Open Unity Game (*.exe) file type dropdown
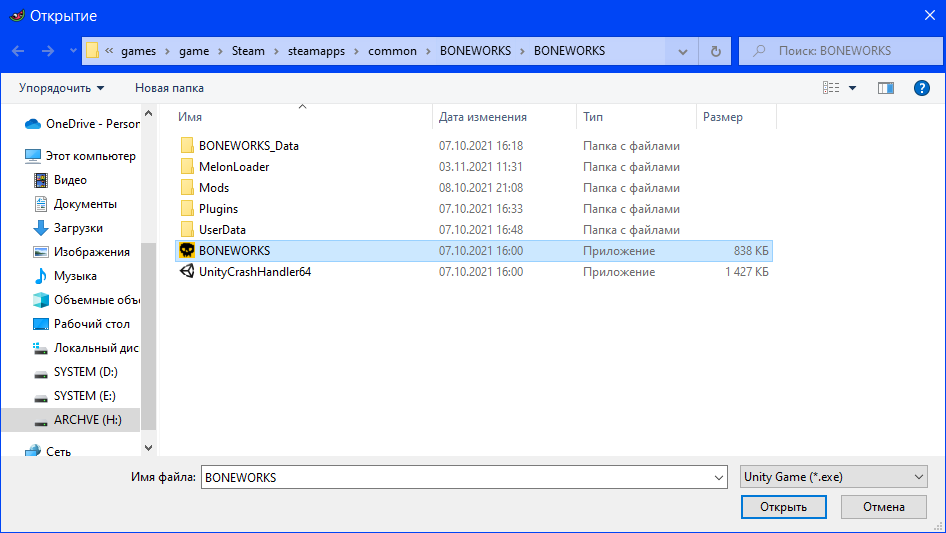 coord(834,477)
